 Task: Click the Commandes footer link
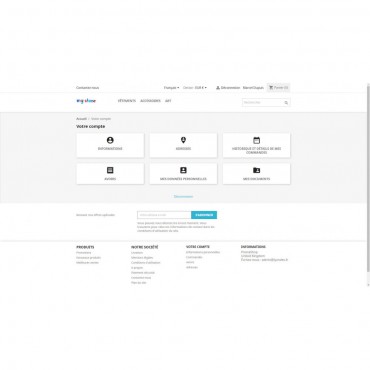point(194,257)
